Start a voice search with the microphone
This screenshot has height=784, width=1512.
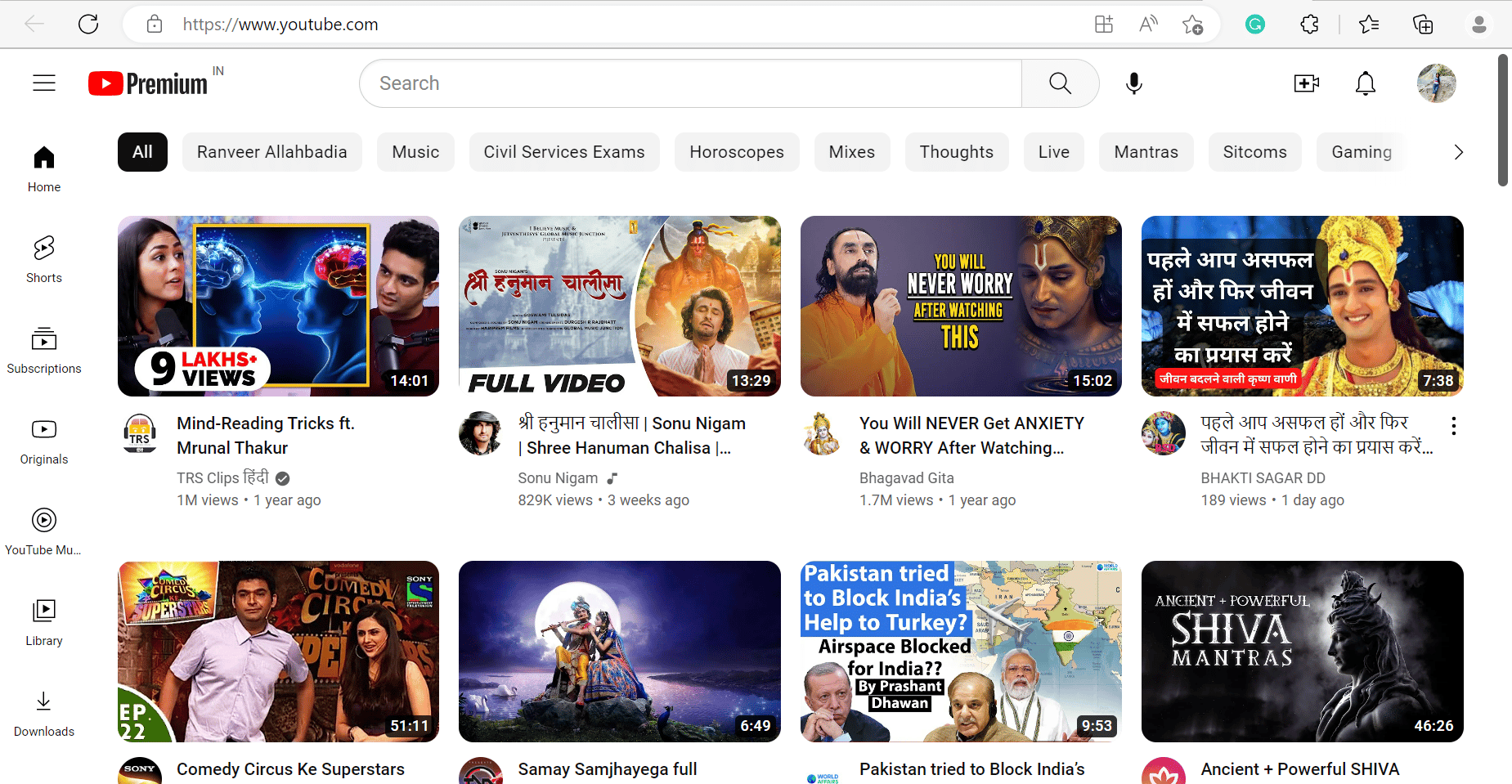[1133, 83]
